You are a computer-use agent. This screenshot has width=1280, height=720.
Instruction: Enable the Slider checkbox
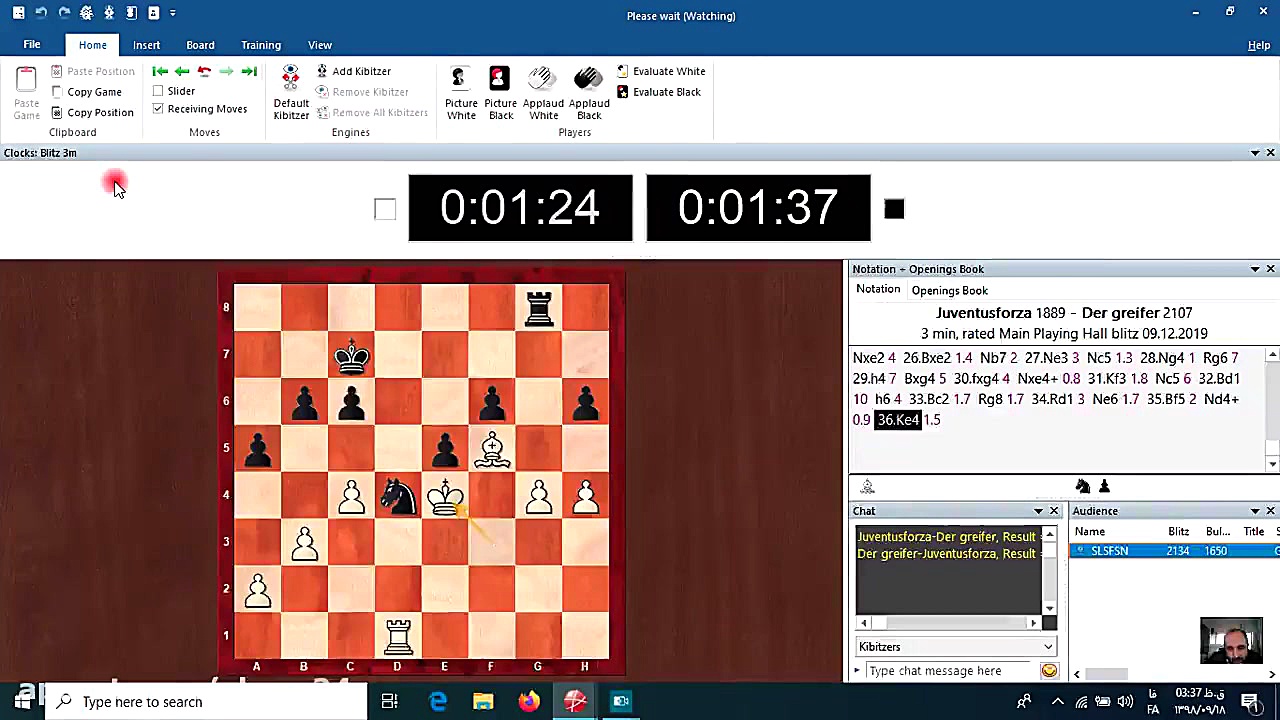coord(158,91)
